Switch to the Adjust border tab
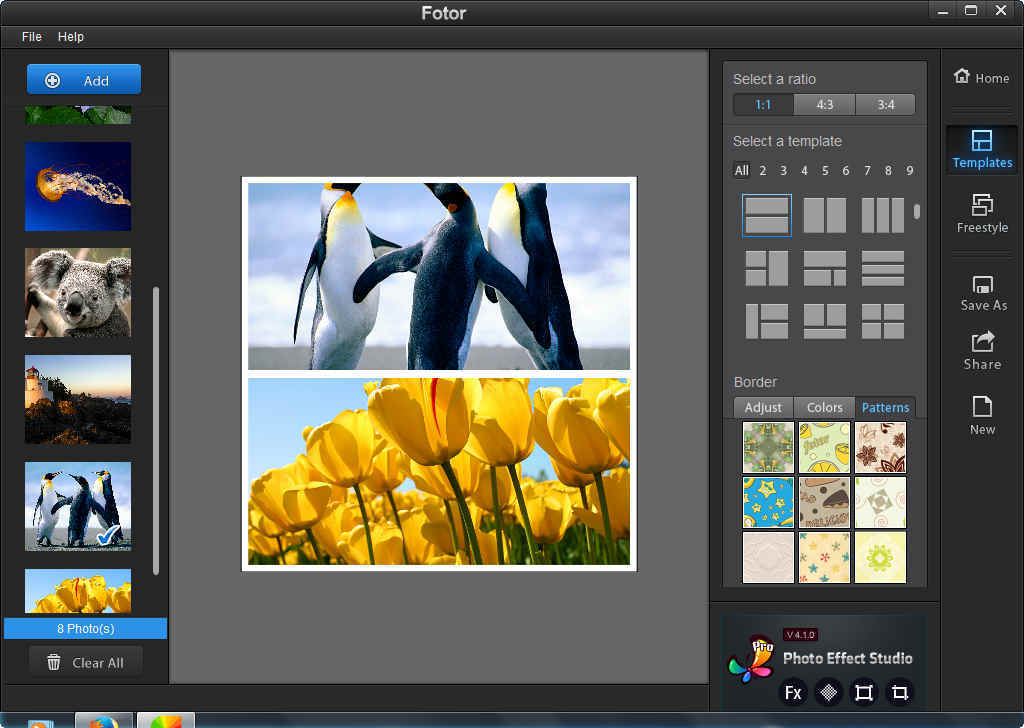The image size is (1024, 728). point(763,407)
